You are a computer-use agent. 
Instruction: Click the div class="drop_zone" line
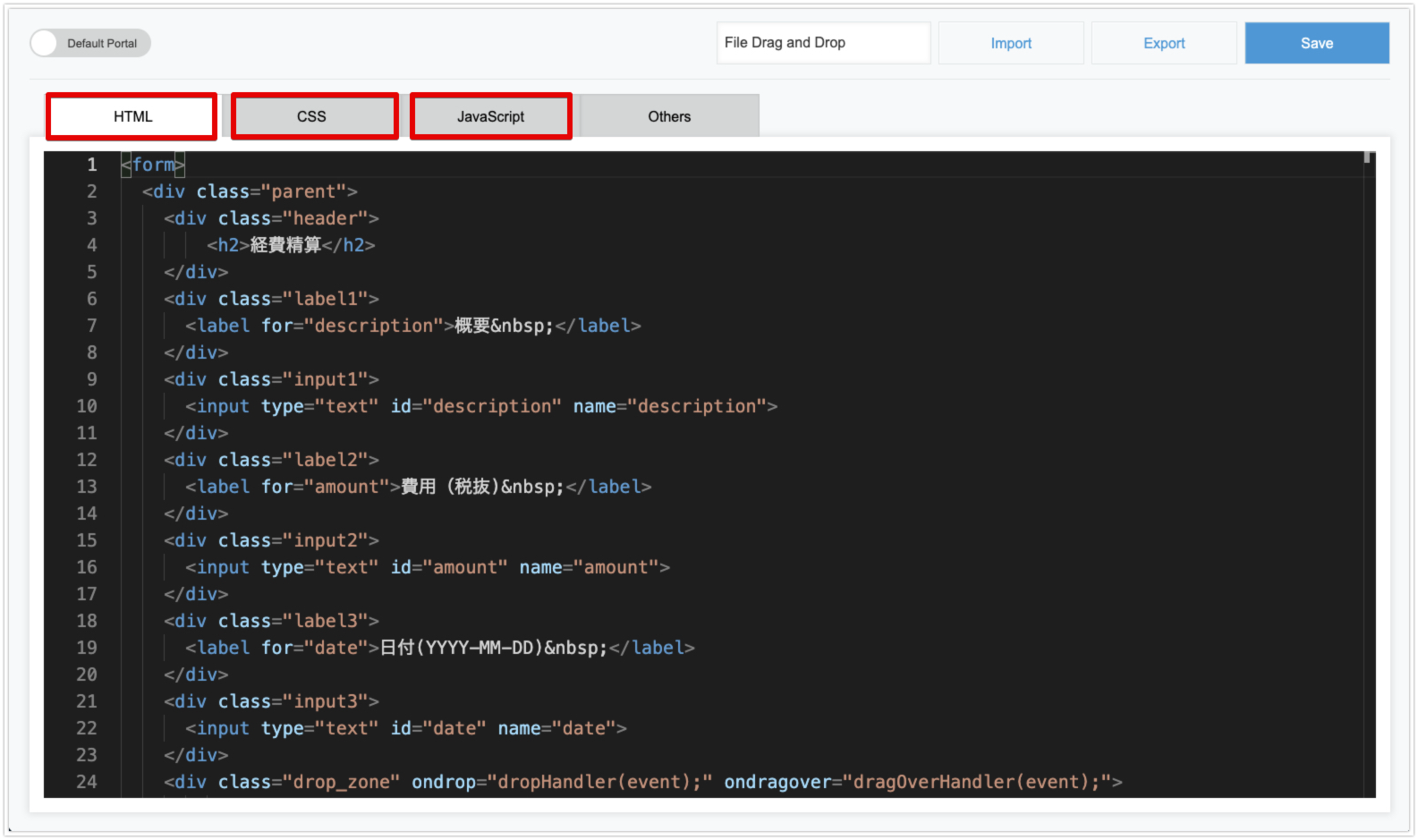(643, 782)
